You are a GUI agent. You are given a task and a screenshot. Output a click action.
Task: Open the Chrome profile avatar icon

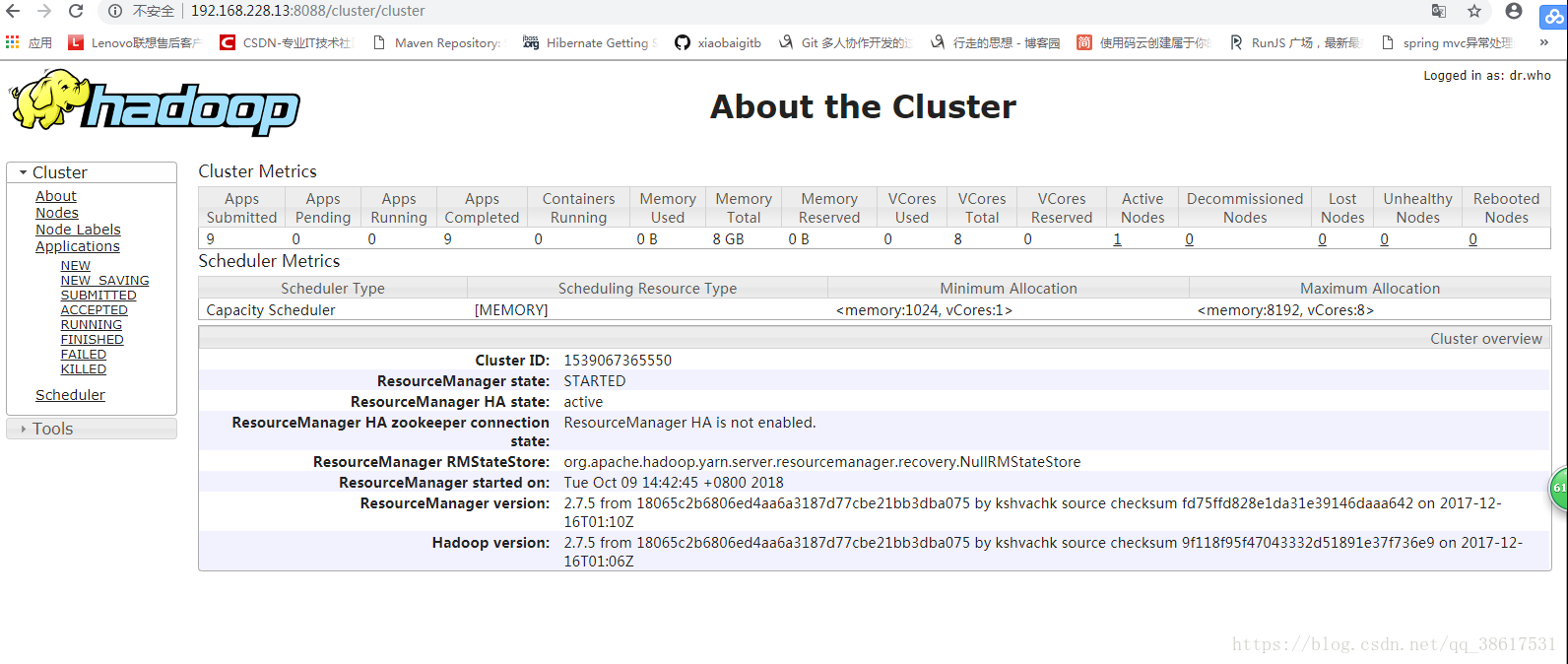point(1514,11)
